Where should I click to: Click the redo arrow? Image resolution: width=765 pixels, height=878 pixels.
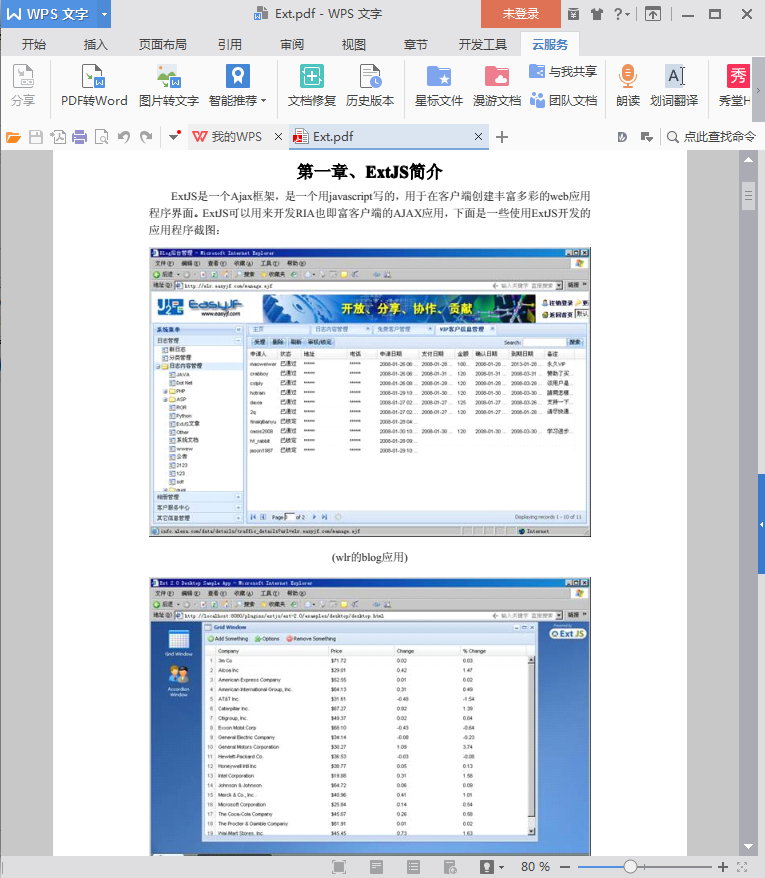(146, 137)
